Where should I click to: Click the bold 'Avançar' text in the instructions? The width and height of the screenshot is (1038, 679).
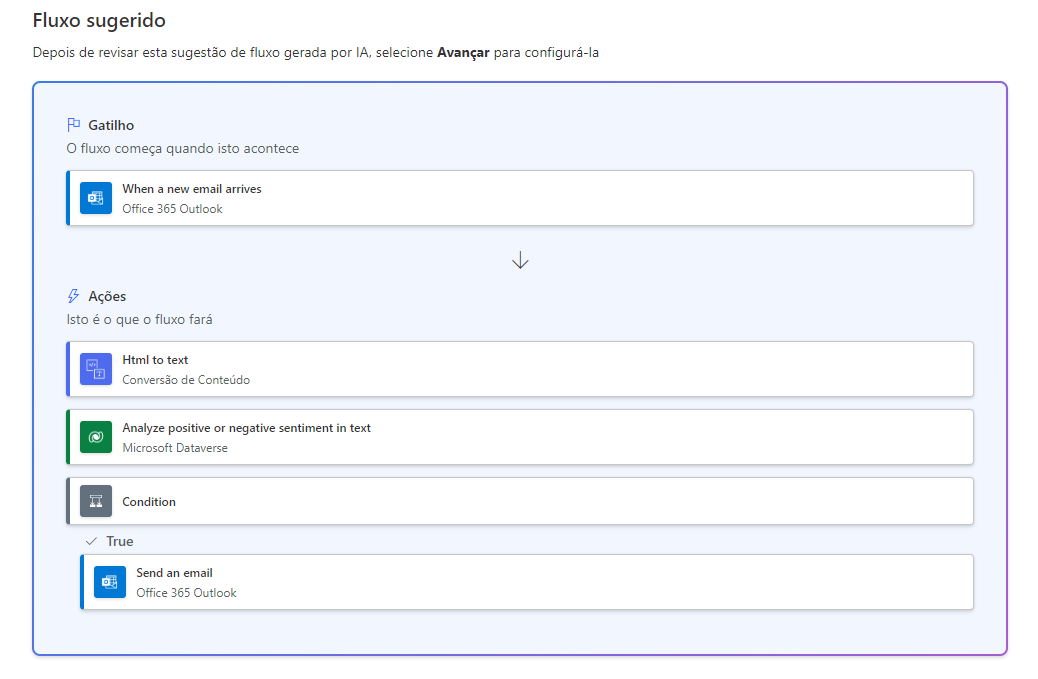tap(463, 52)
